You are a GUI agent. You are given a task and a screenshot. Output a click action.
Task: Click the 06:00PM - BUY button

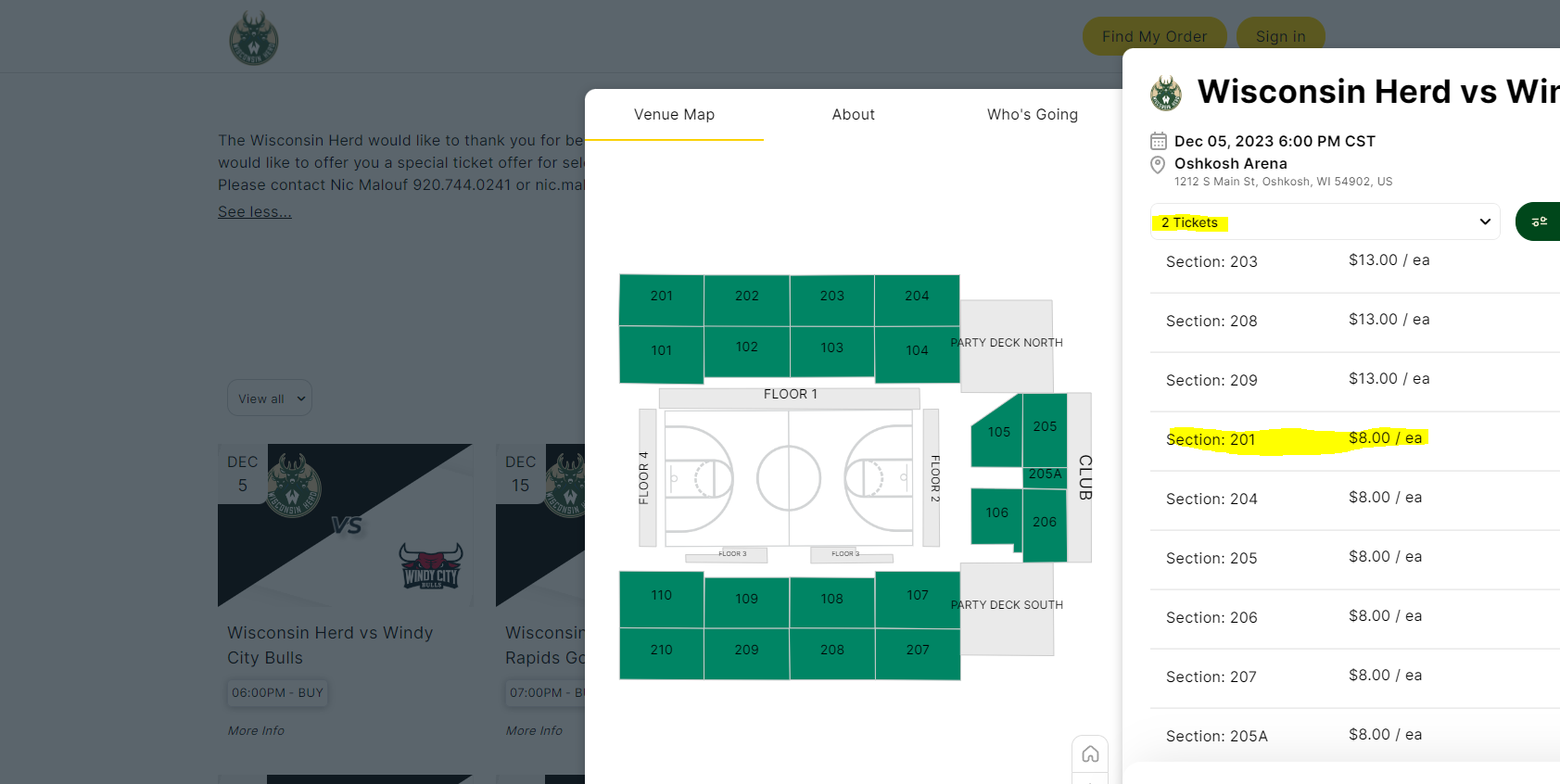pyautogui.click(x=277, y=693)
